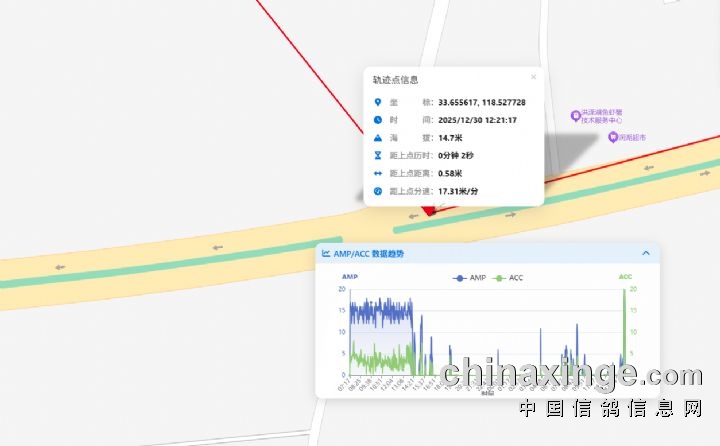This screenshot has width=720, height=446.
Task: Click the location pin icon beside coordinates
Action: tap(377, 102)
